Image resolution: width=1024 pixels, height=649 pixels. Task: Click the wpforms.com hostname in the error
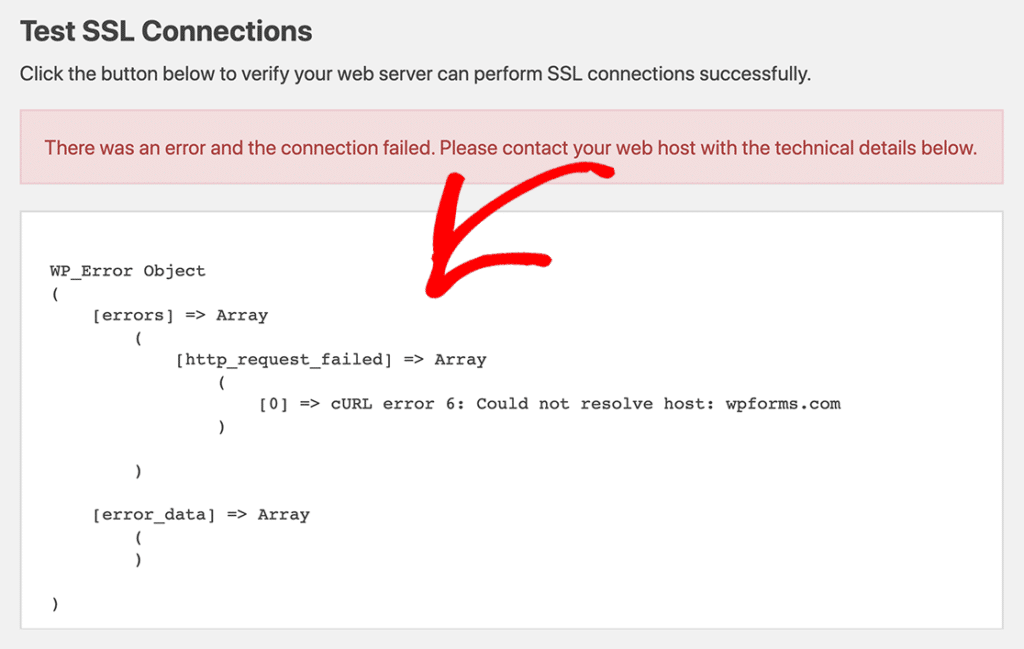tap(782, 404)
